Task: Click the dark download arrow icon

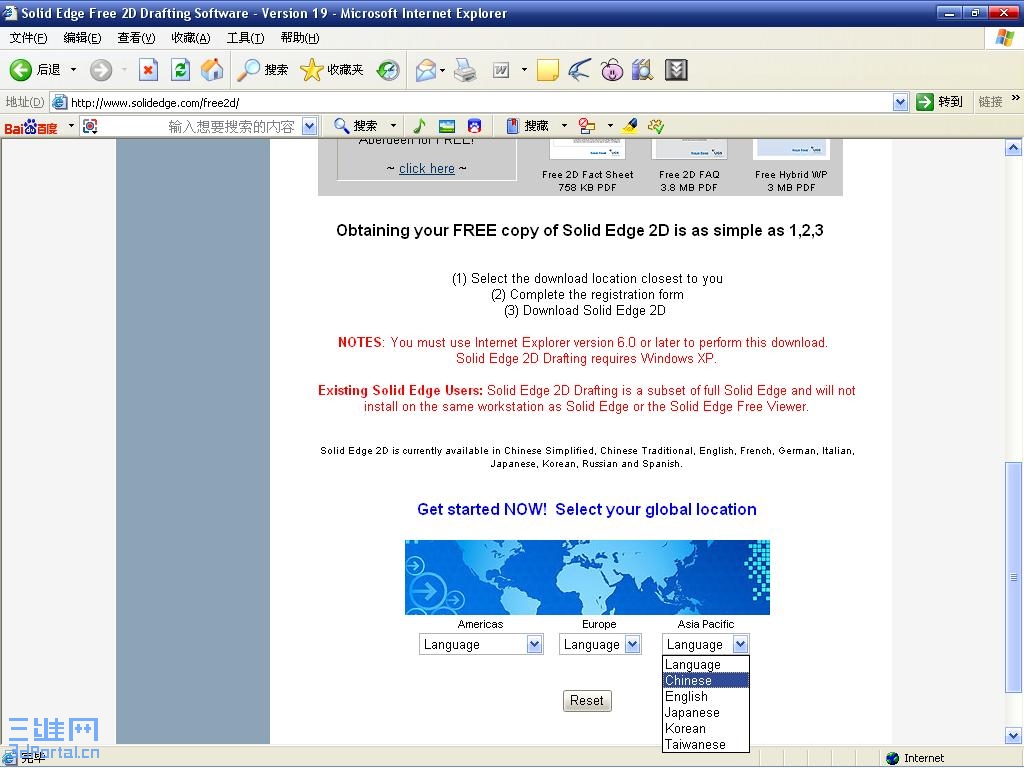Action: 676,70
